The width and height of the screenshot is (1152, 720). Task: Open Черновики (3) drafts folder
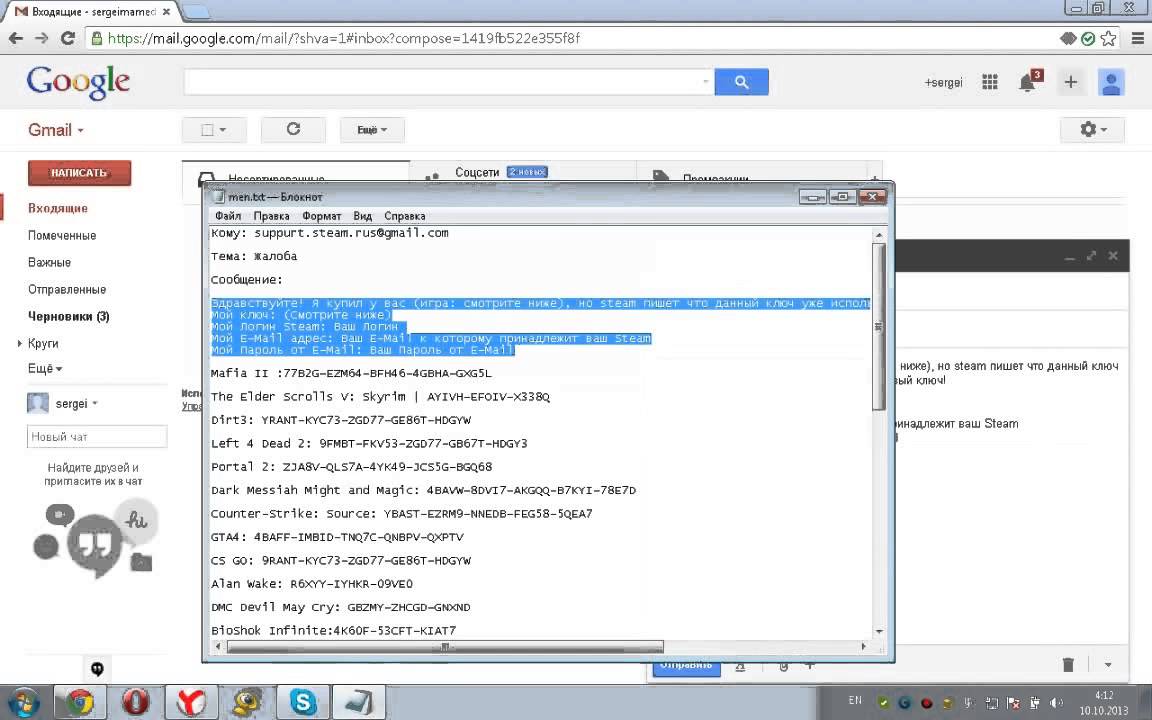[x=68, y=317]
